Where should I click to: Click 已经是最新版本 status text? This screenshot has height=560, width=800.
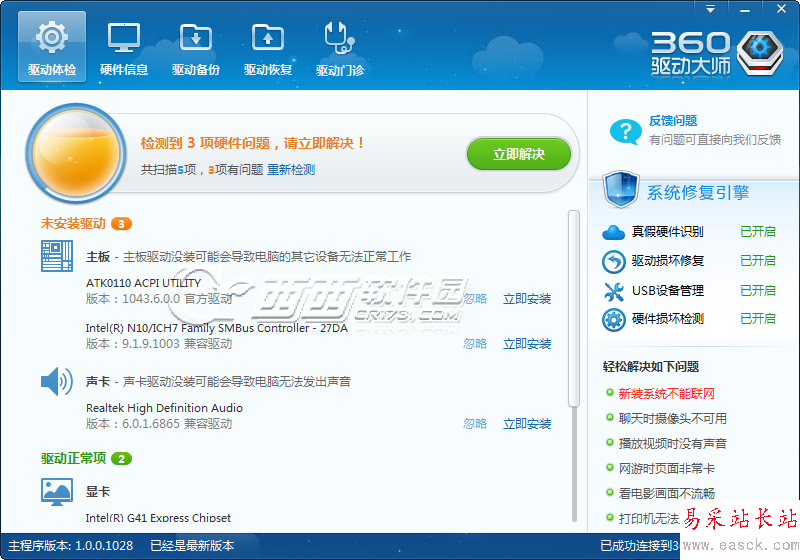click(192, 546)
